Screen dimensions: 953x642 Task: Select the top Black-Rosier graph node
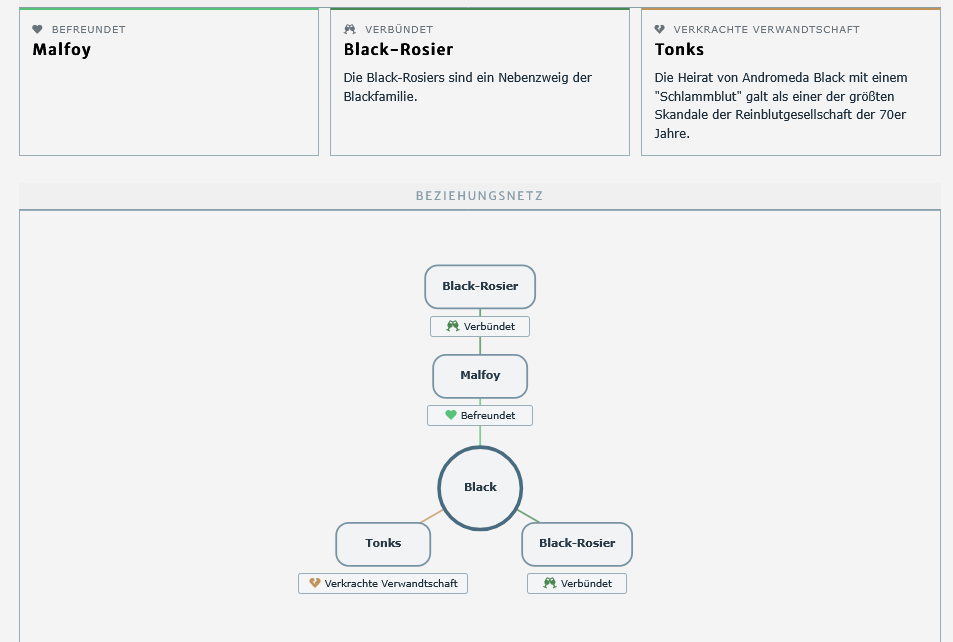tap(480, 286)
